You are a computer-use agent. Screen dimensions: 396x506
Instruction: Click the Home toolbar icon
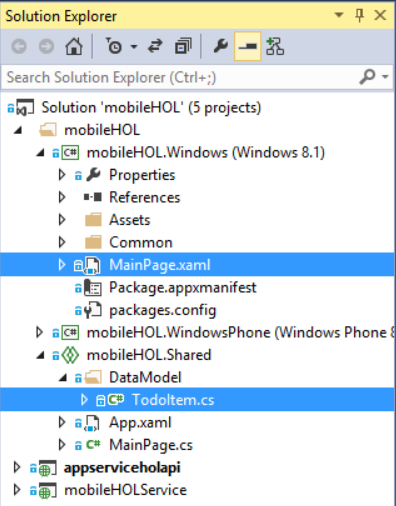tap(74, 46)
